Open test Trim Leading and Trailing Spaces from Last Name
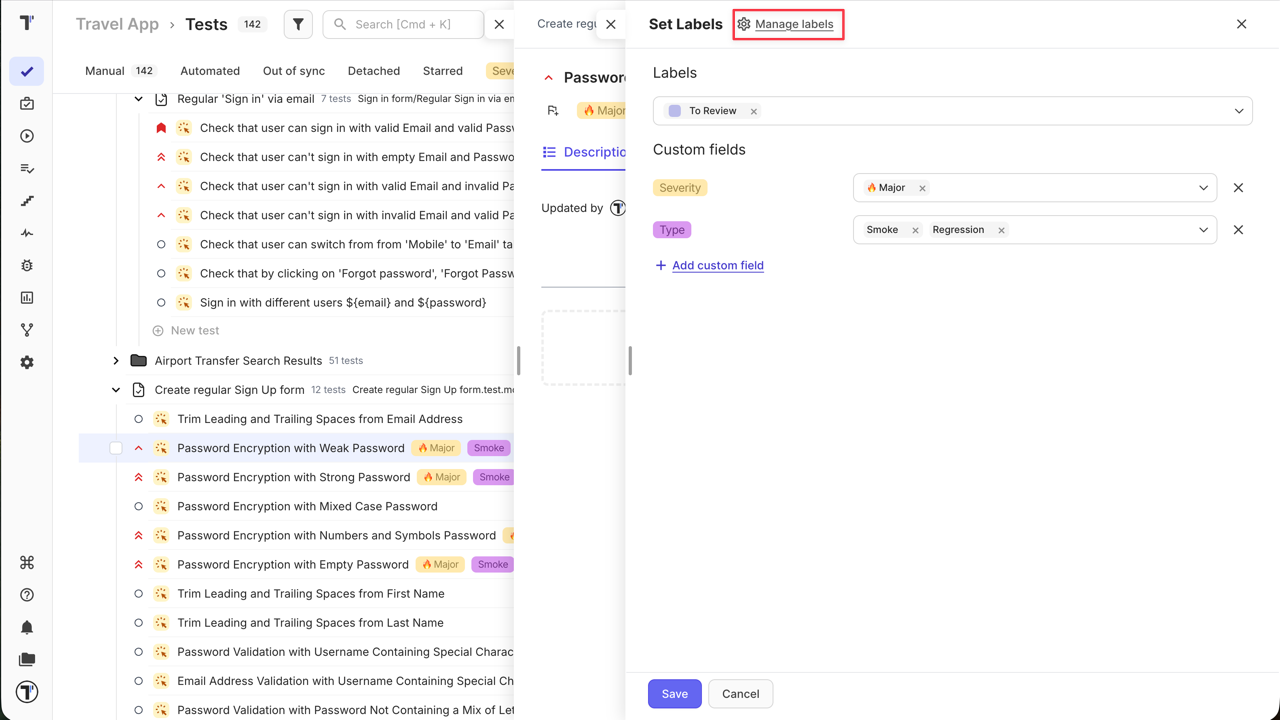The width and height of the screenshot is (1280, 720). 310,622
